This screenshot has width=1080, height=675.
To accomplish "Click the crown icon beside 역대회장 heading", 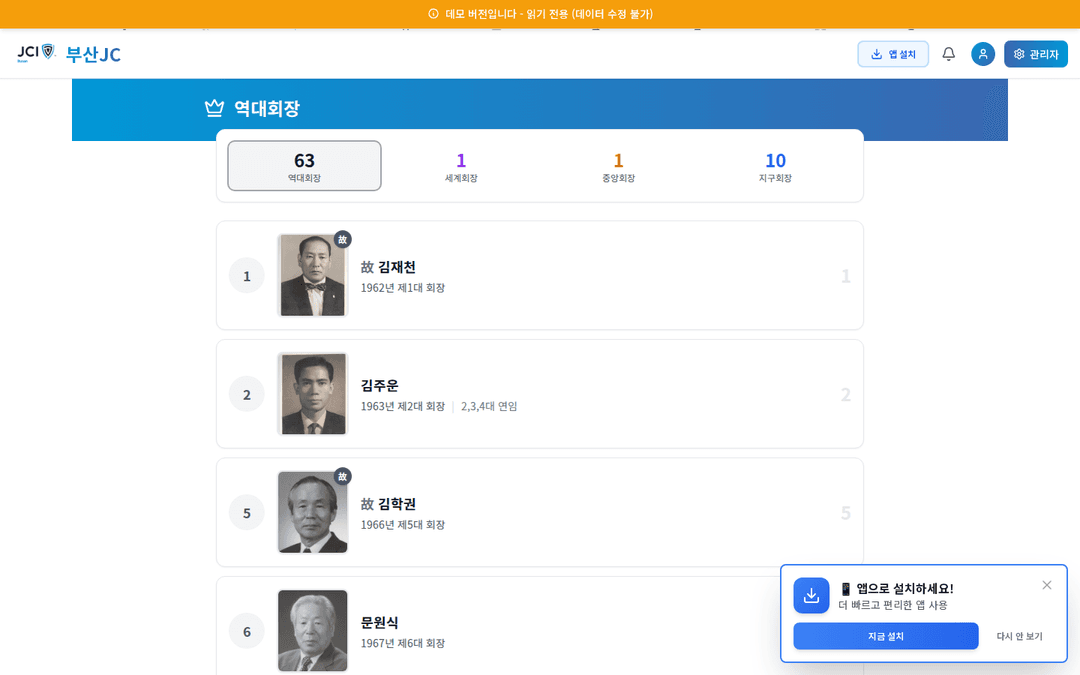I will pos(213,108).
